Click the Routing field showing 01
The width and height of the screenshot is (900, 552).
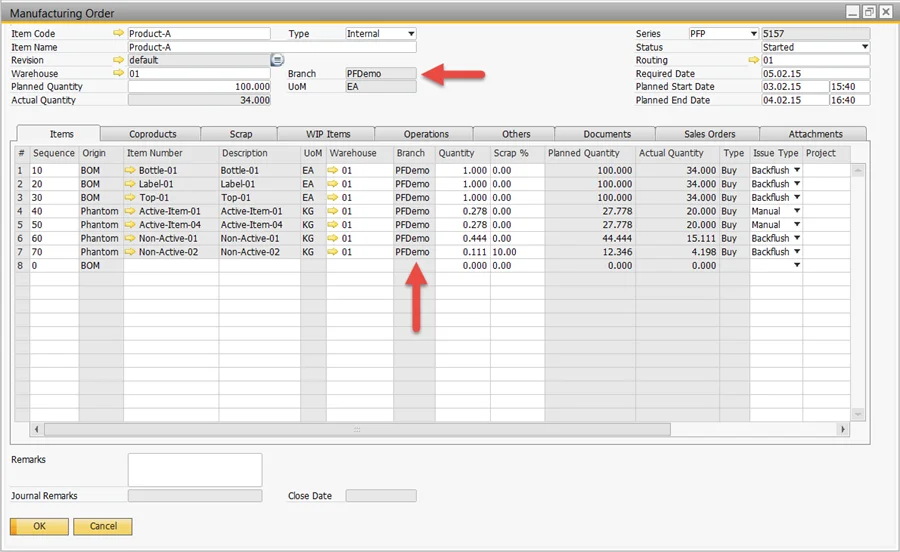pos(815,60)
